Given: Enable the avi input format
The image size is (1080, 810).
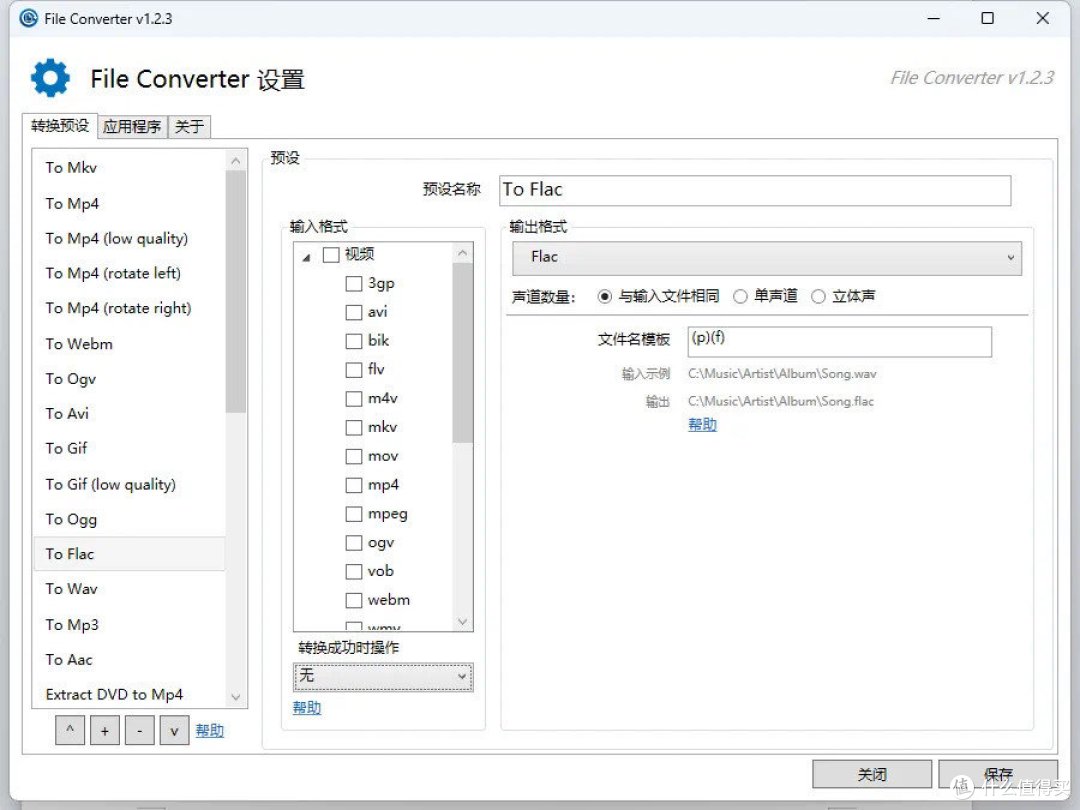Looking at the screenshot, I should (354, 312).
